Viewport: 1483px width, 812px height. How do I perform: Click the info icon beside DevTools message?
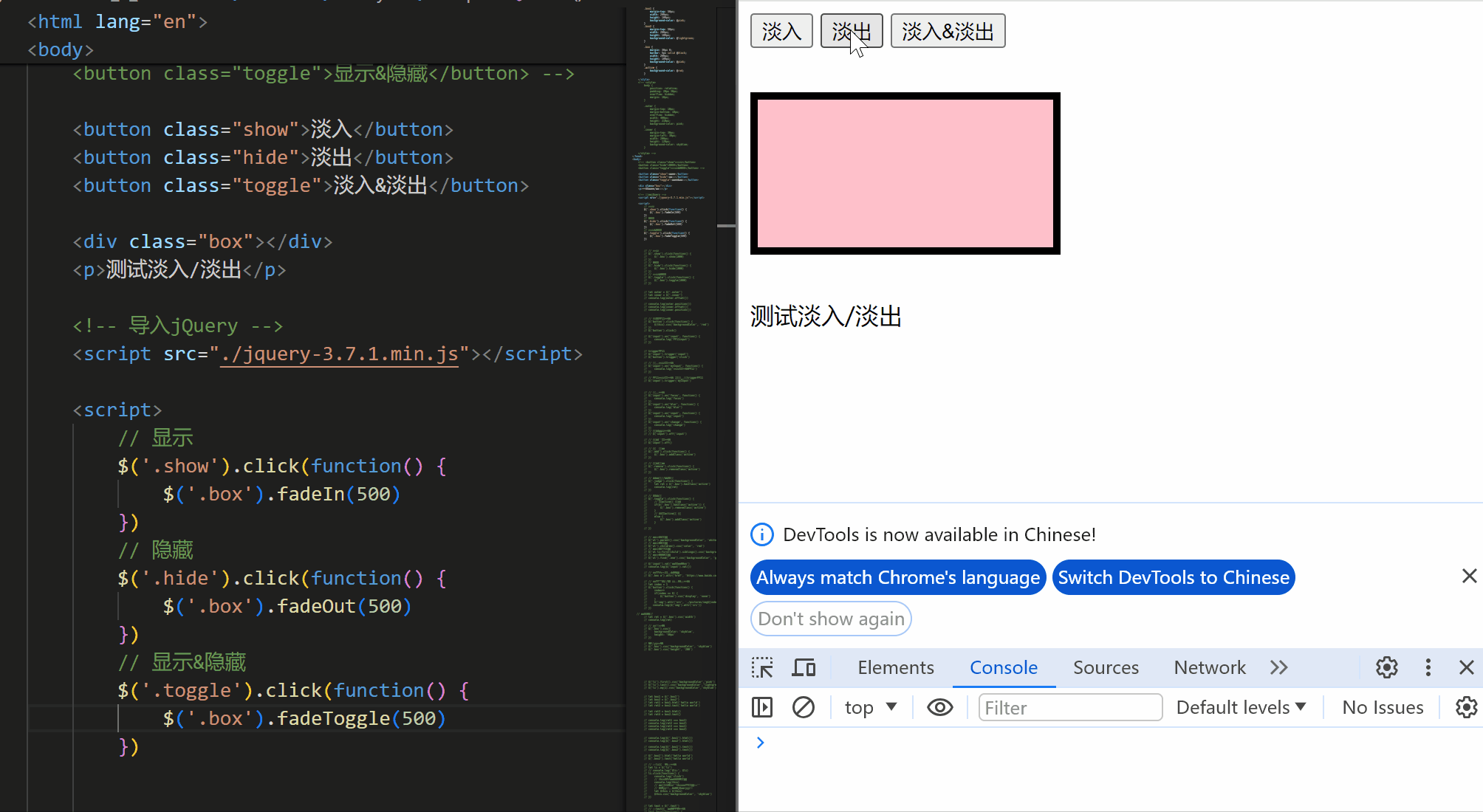pos(761,534)
